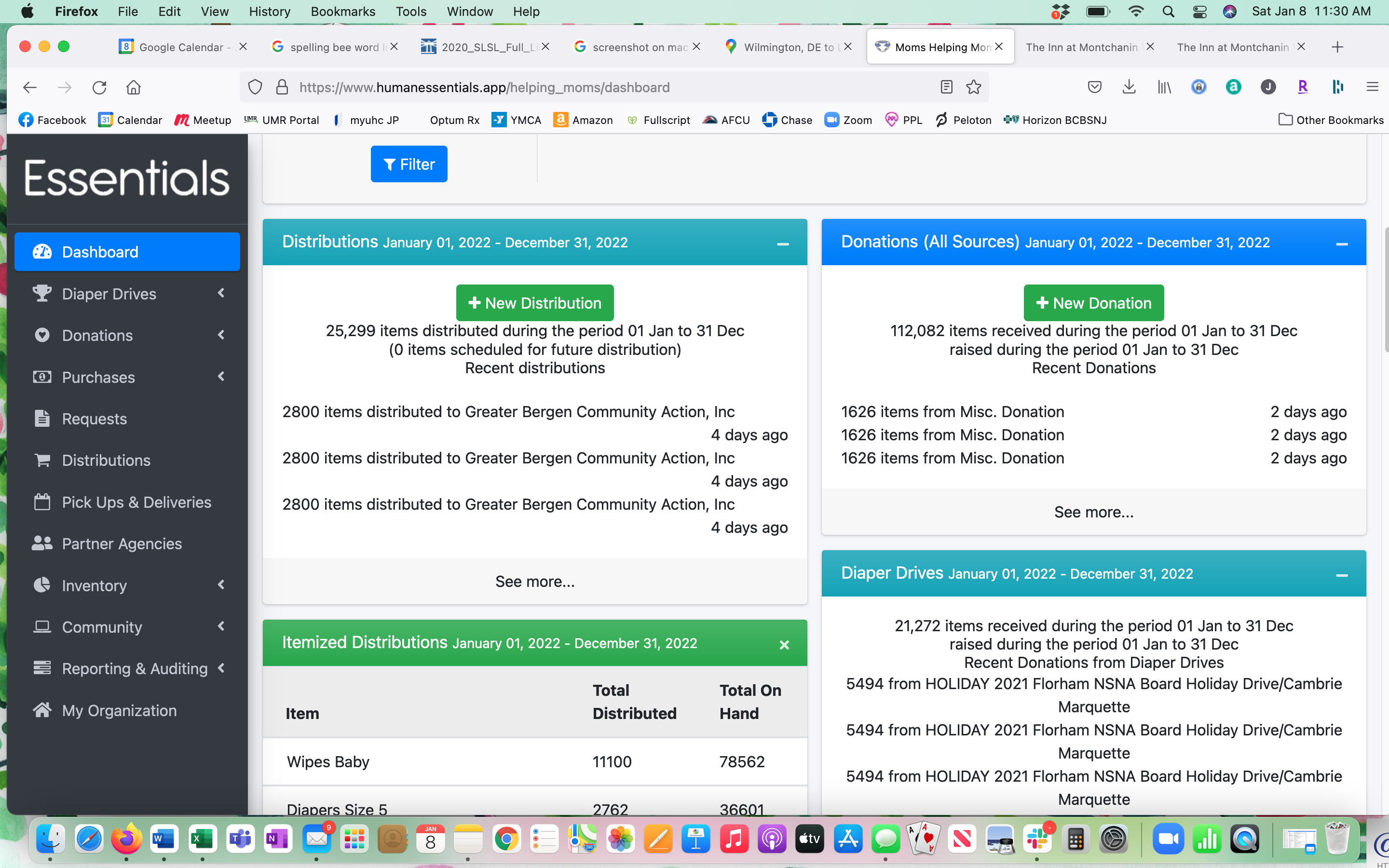Save to Pocket icon in the toolbar
The image size is (1389, 868).
[1094, 87]
